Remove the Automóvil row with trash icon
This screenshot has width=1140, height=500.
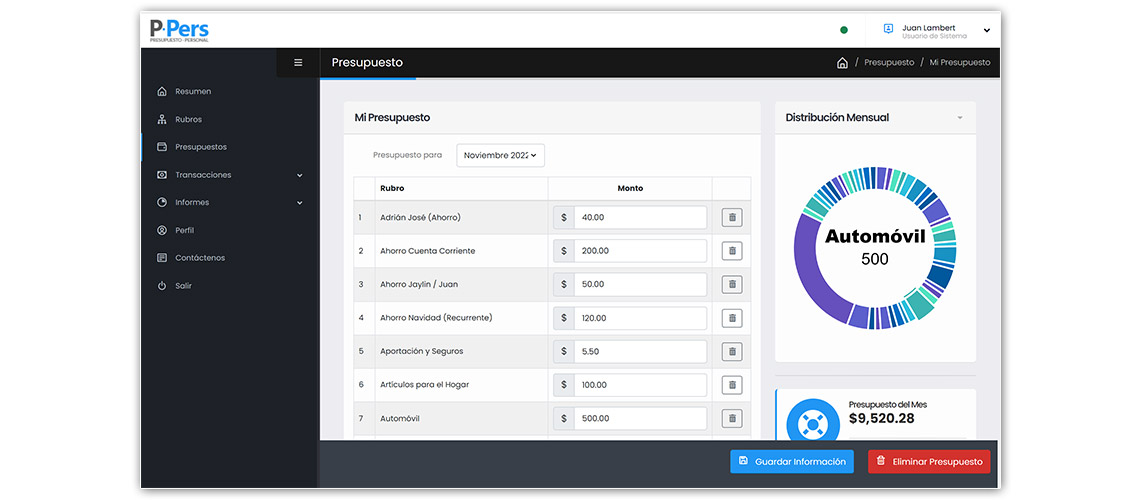pyautogui.click(x=731, y=418)
